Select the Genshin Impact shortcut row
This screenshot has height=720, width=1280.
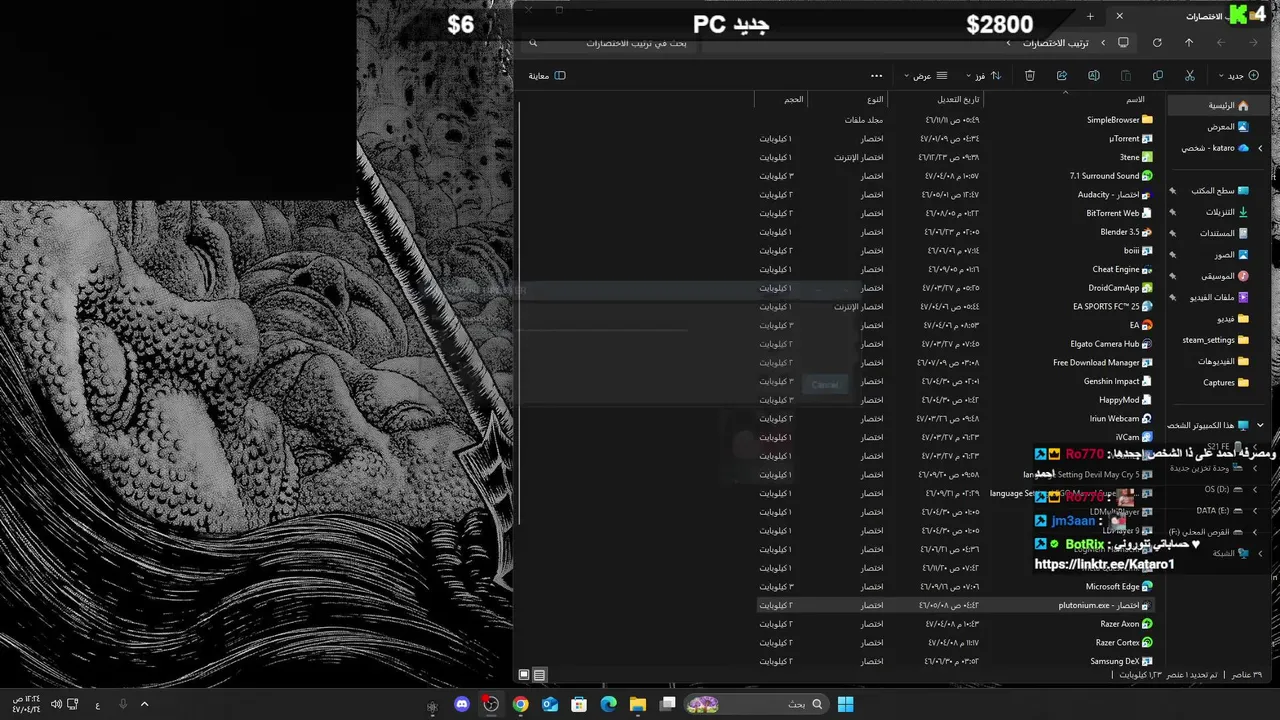[955, 381]
